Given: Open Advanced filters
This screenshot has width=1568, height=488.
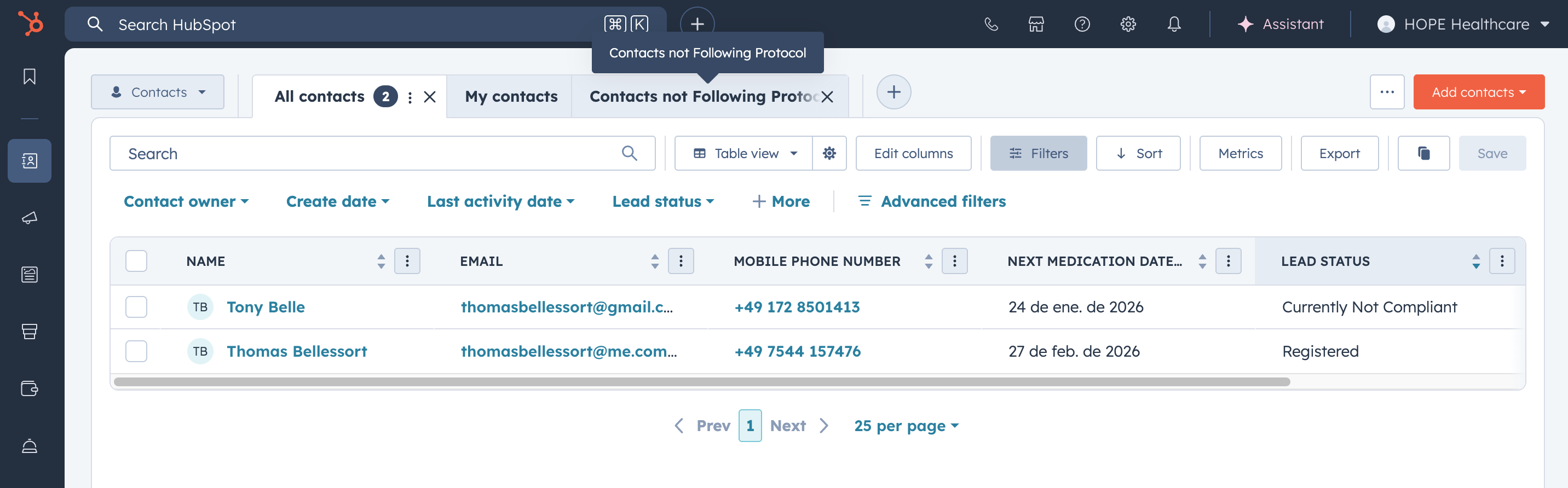Looking at the screenshot, I should pyautogui.click(x=931, y=201).
